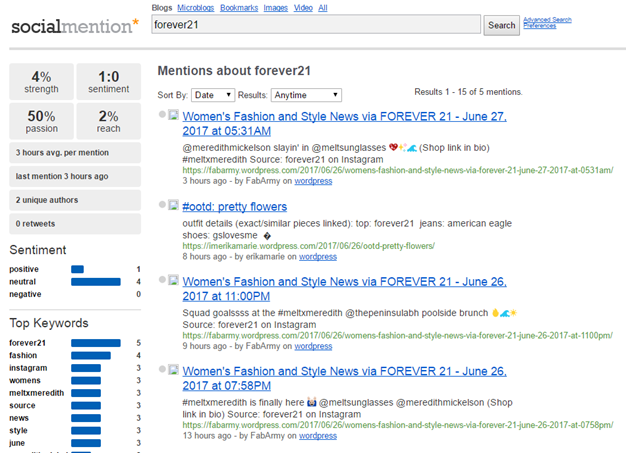Click the positive sentiment bar

point(77,269)
